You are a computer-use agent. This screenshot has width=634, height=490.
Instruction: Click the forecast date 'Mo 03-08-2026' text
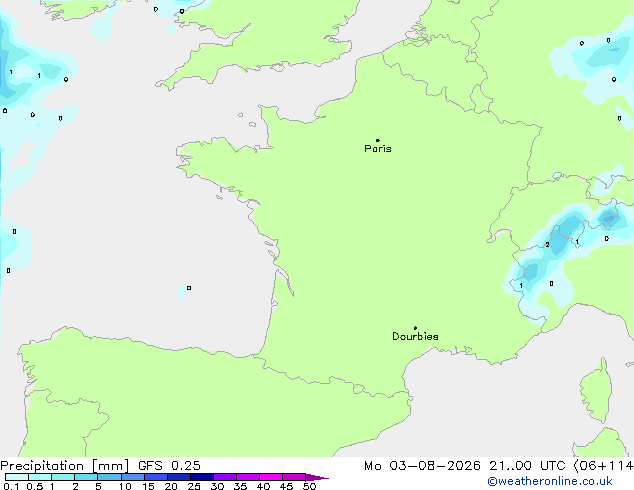pyautogui.click(x=422, y=466)
